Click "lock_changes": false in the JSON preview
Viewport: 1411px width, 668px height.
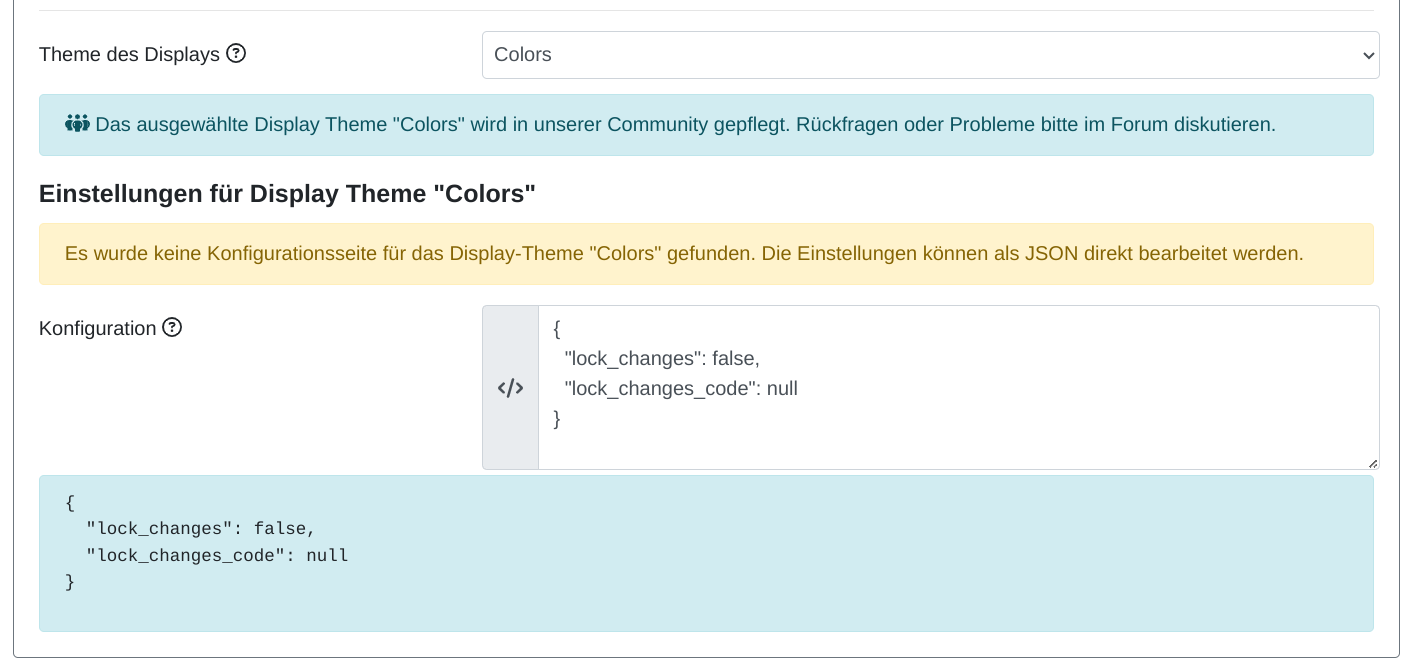coord(201,529)
